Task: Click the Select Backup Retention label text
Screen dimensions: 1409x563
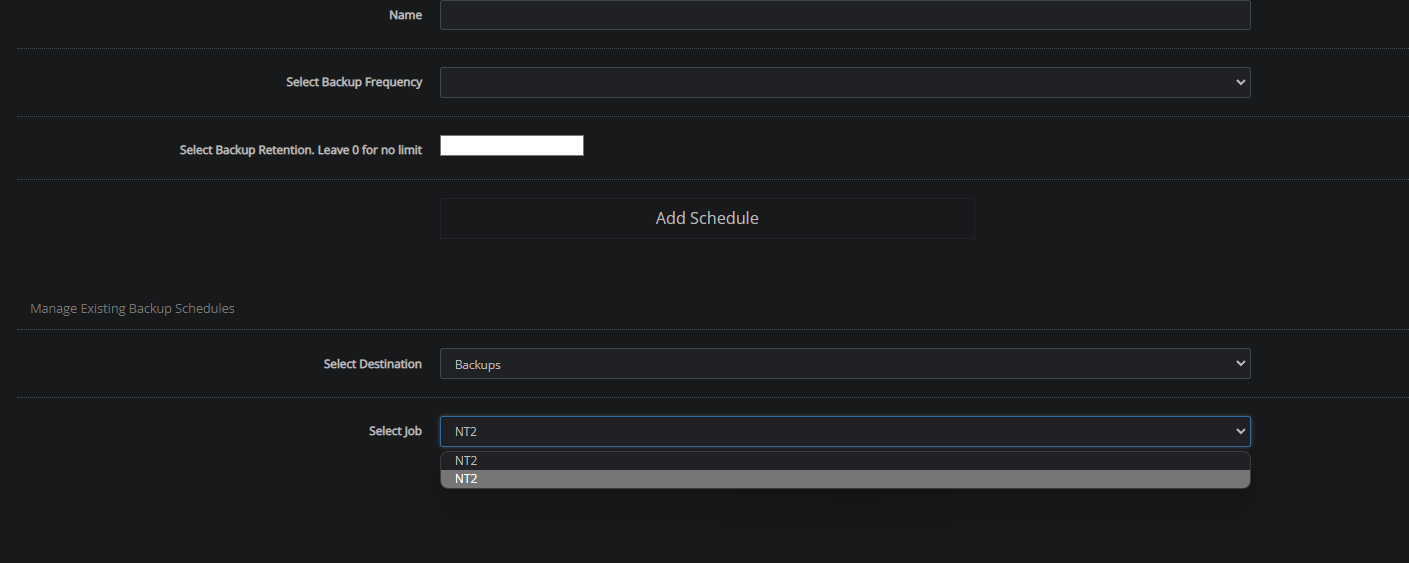Action: pos(301,150)
